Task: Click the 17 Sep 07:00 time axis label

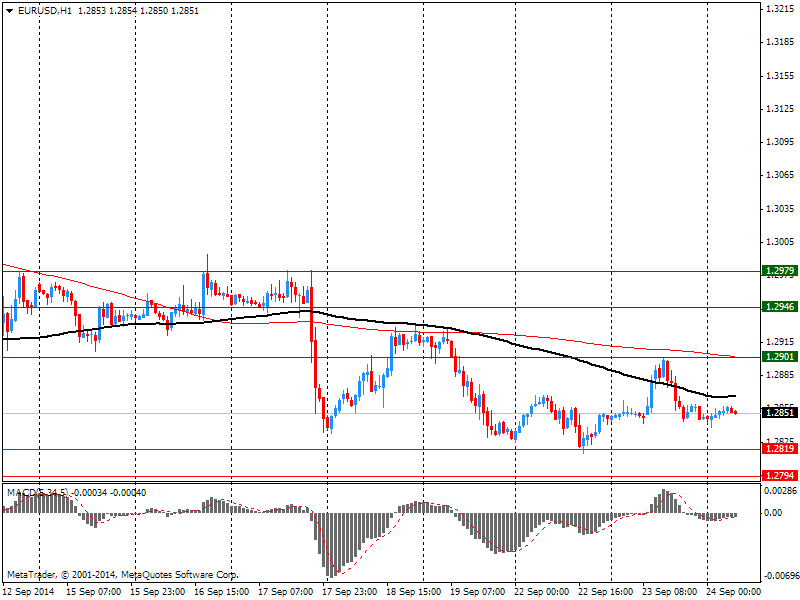Action: (286, 592)
